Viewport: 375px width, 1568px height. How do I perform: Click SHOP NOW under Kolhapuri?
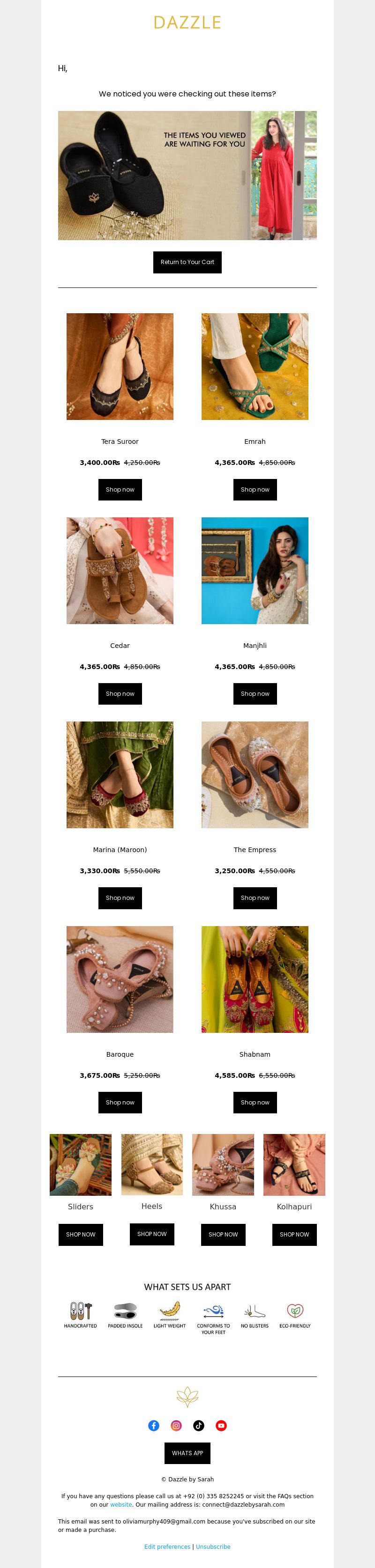(x=294, y=1234)
